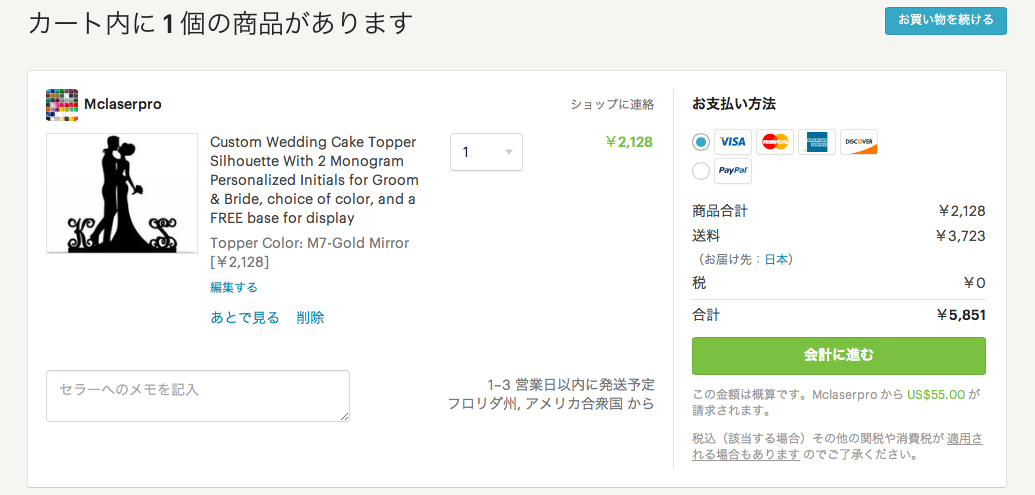Click the MasterCard icon

(x=775, y=142)
